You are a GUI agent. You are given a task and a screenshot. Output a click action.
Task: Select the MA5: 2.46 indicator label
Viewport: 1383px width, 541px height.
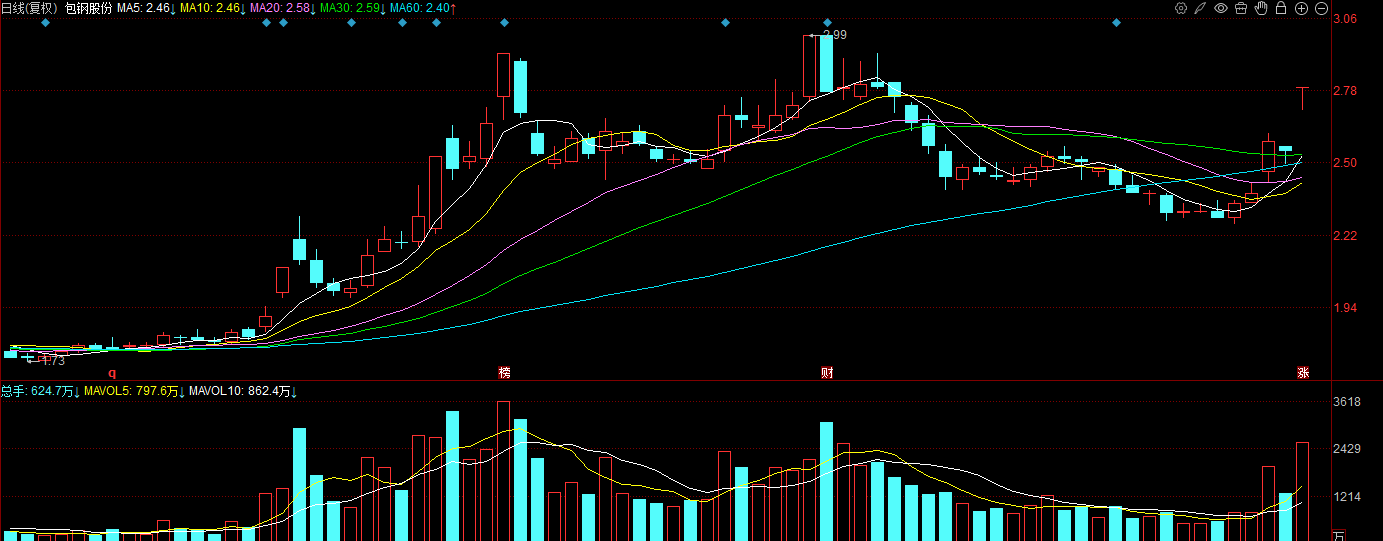tap(147, 8)
